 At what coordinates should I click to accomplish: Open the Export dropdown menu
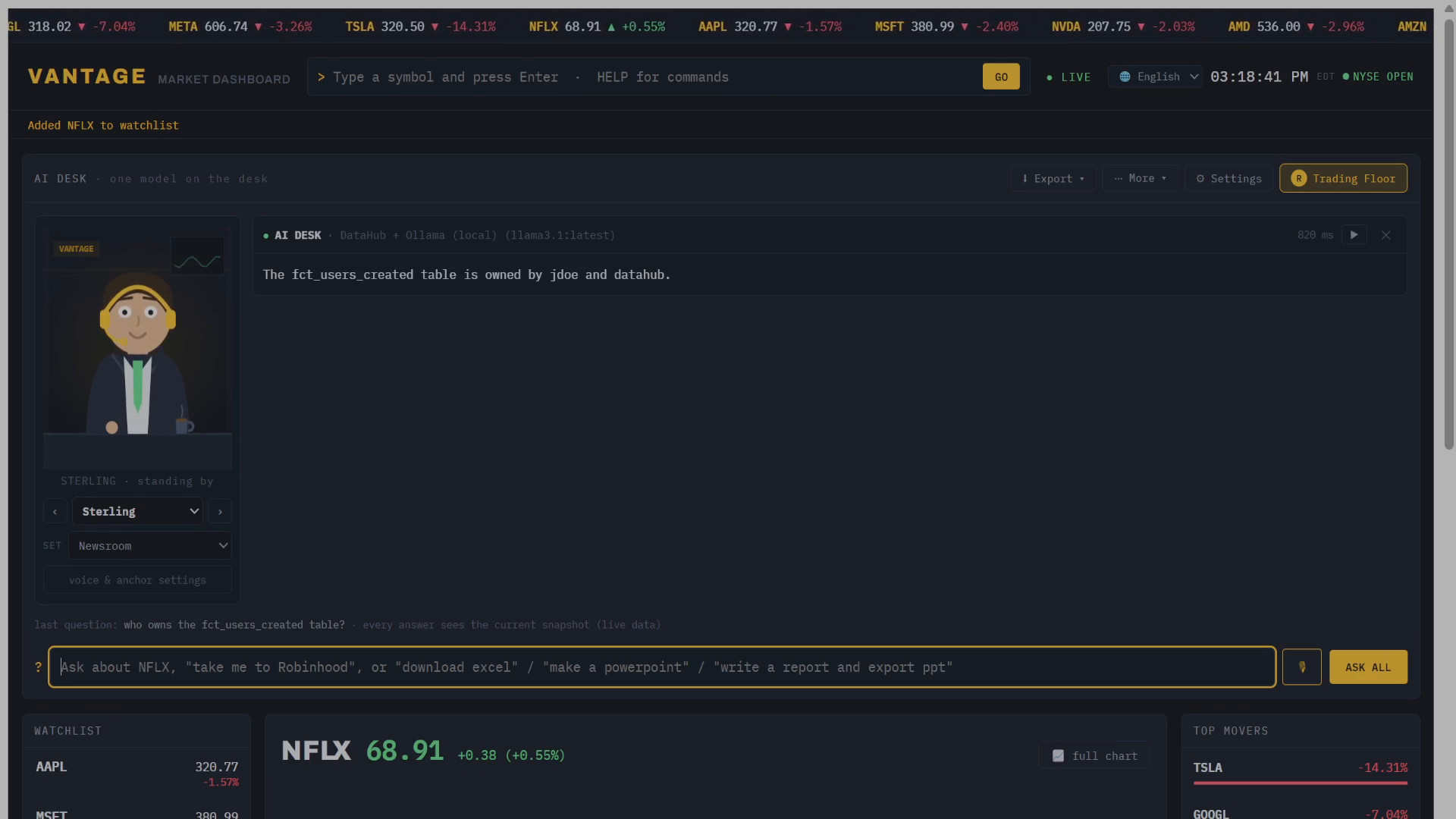pyautogui.click(x=1053, y=179)
